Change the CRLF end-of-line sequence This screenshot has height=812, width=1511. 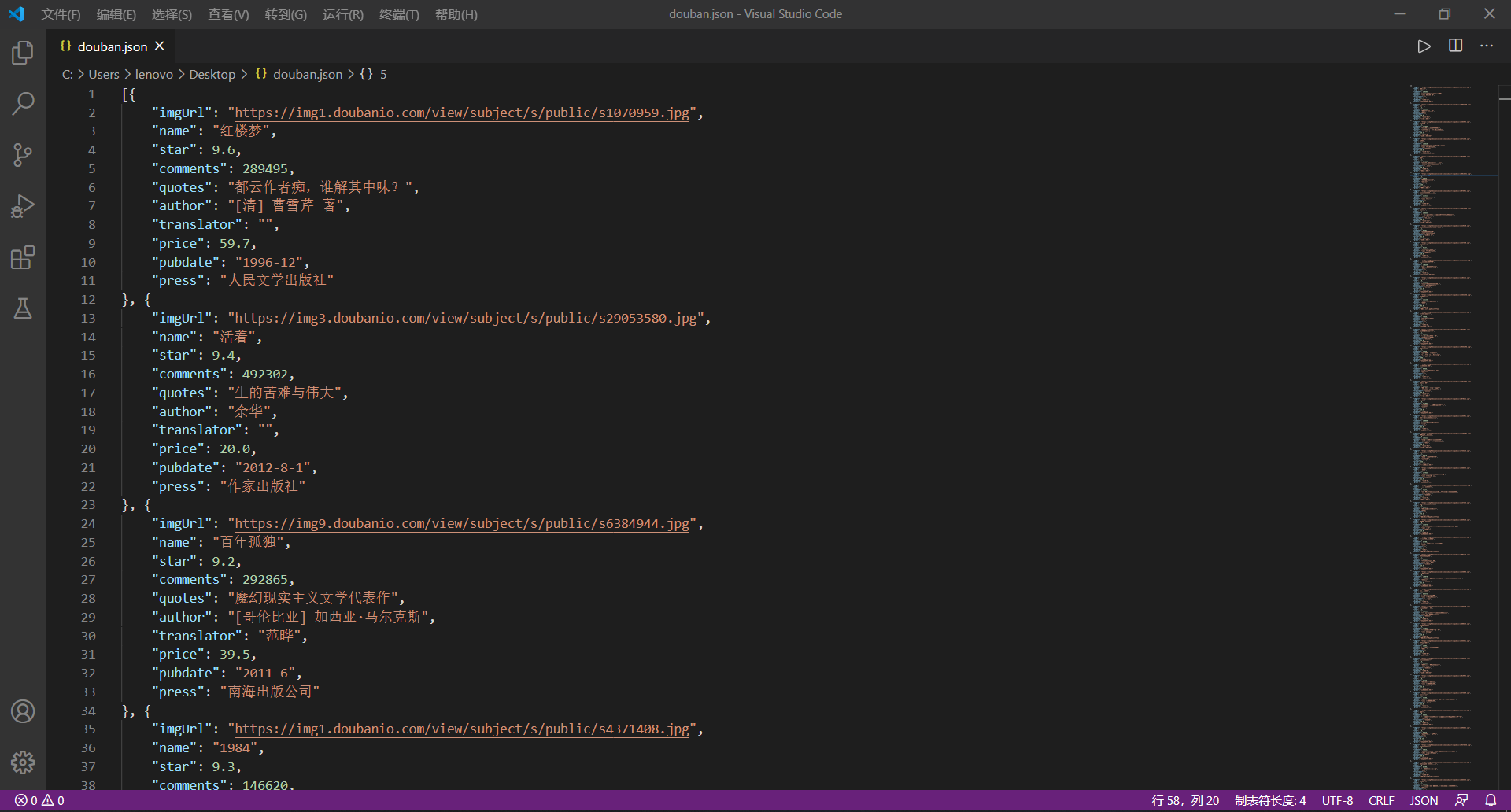[x=1381, y=800]
